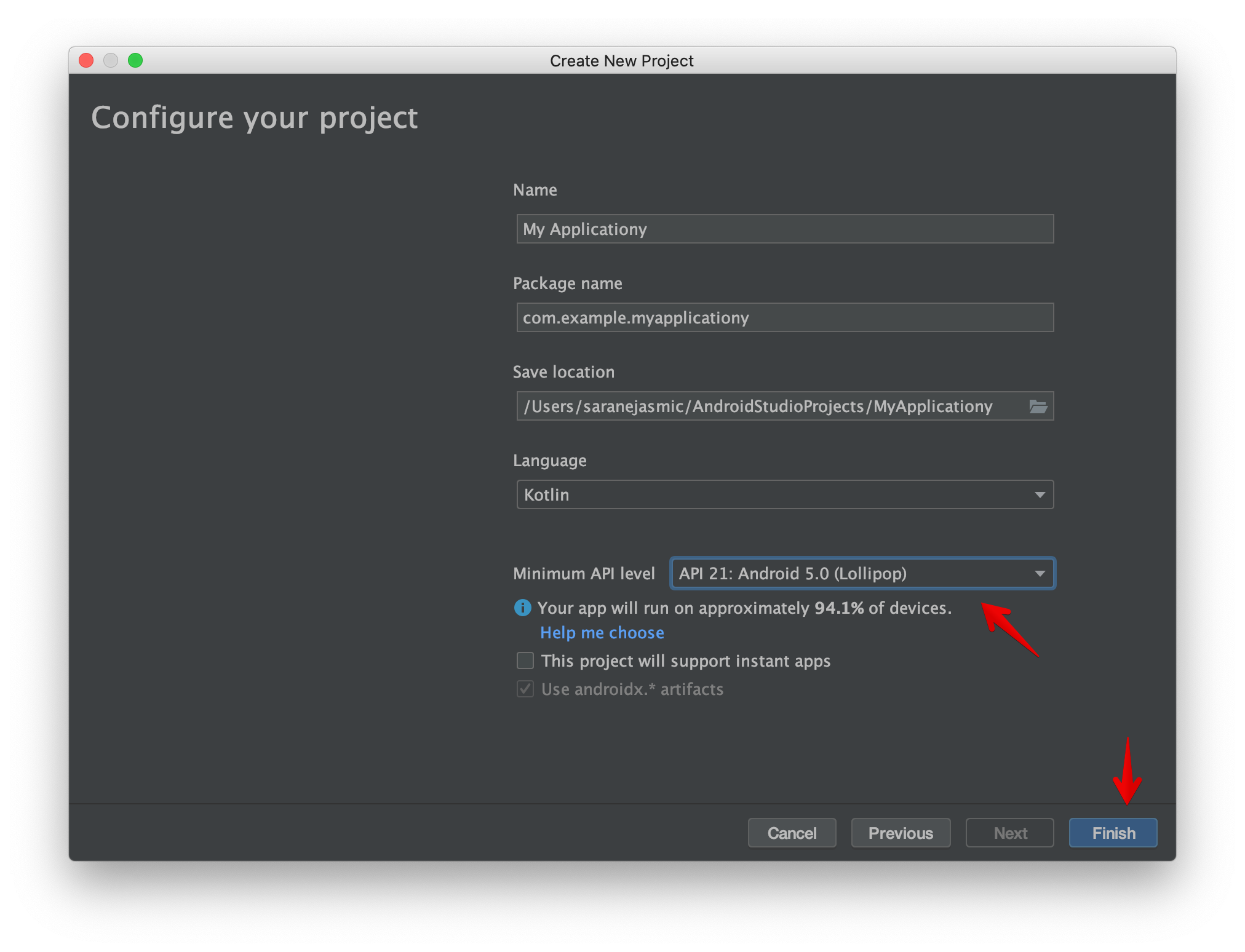Screen dimensions: 1245x952
Task: Open the Language dropdown showing Kotlin
Action: click(x=775, y=494)
